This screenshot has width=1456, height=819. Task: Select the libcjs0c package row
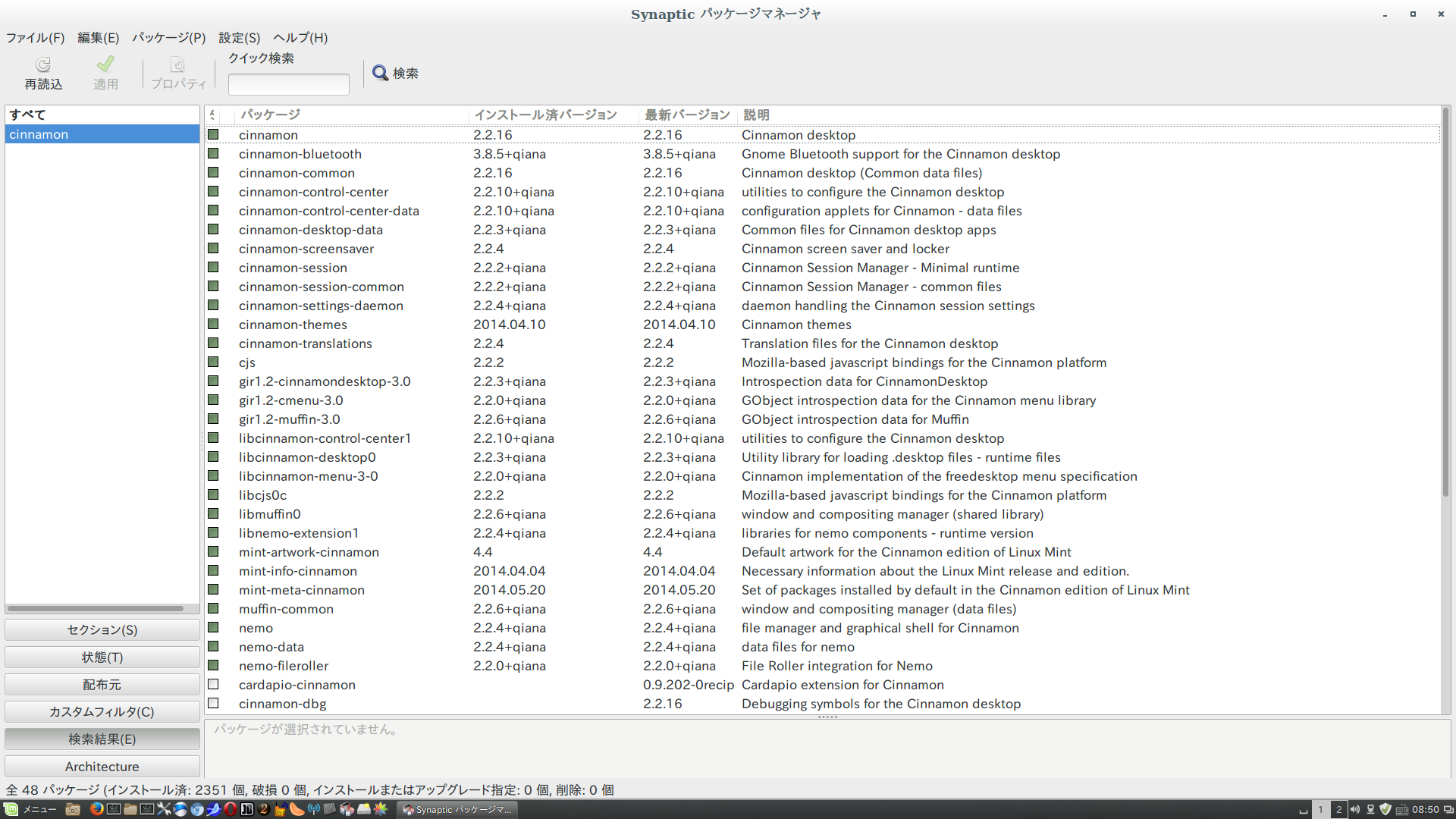(x=823, y=495)
